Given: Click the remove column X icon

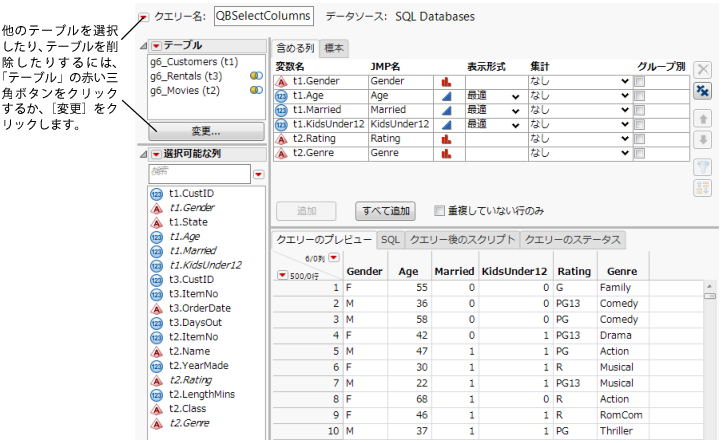Looking at the screenshot, I should tap(703, 70).
